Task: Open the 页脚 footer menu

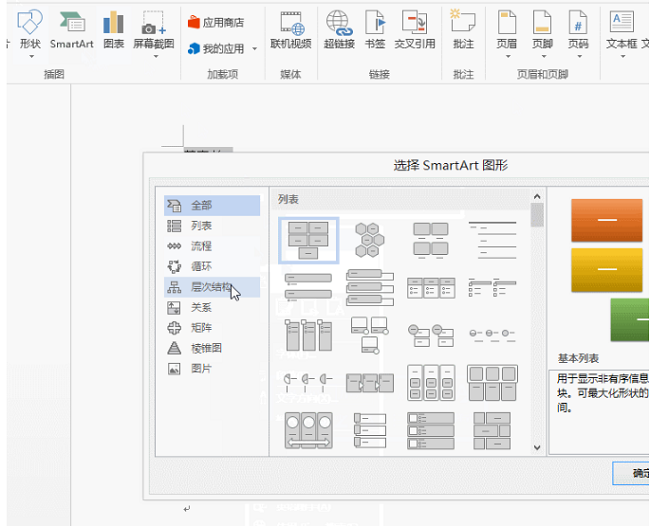Action: click(542, 30)
